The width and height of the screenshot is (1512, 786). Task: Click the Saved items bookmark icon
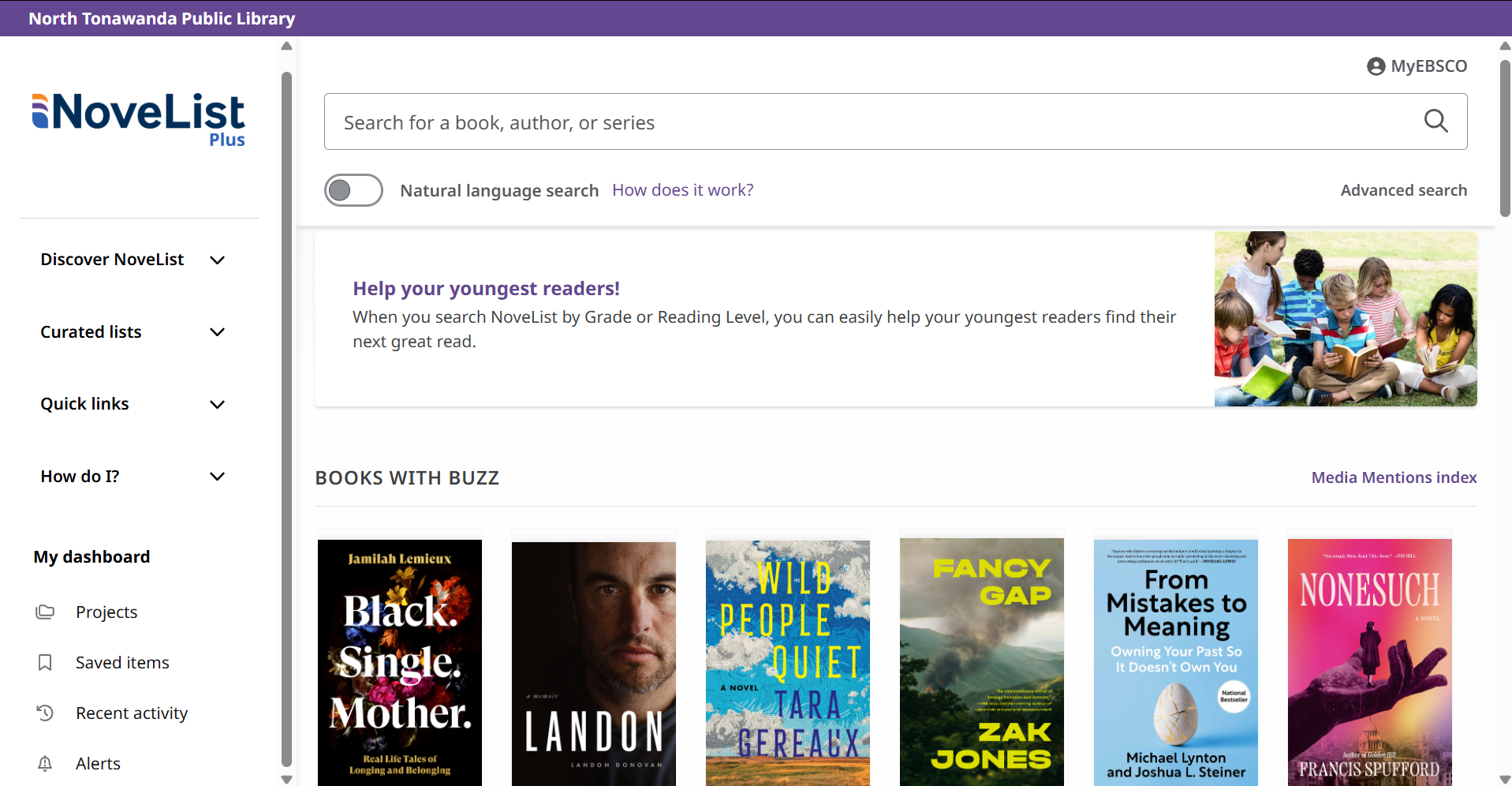[45, 662]
